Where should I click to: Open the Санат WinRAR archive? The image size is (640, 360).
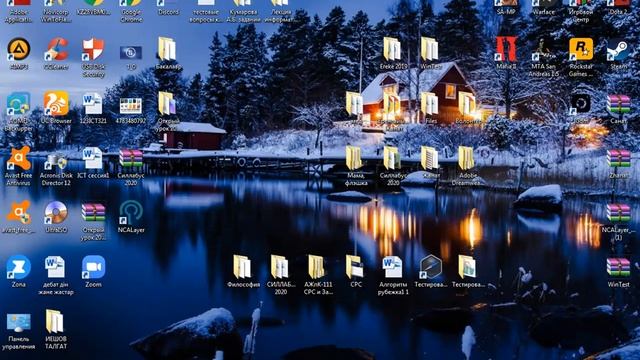(x=618, y=104)
